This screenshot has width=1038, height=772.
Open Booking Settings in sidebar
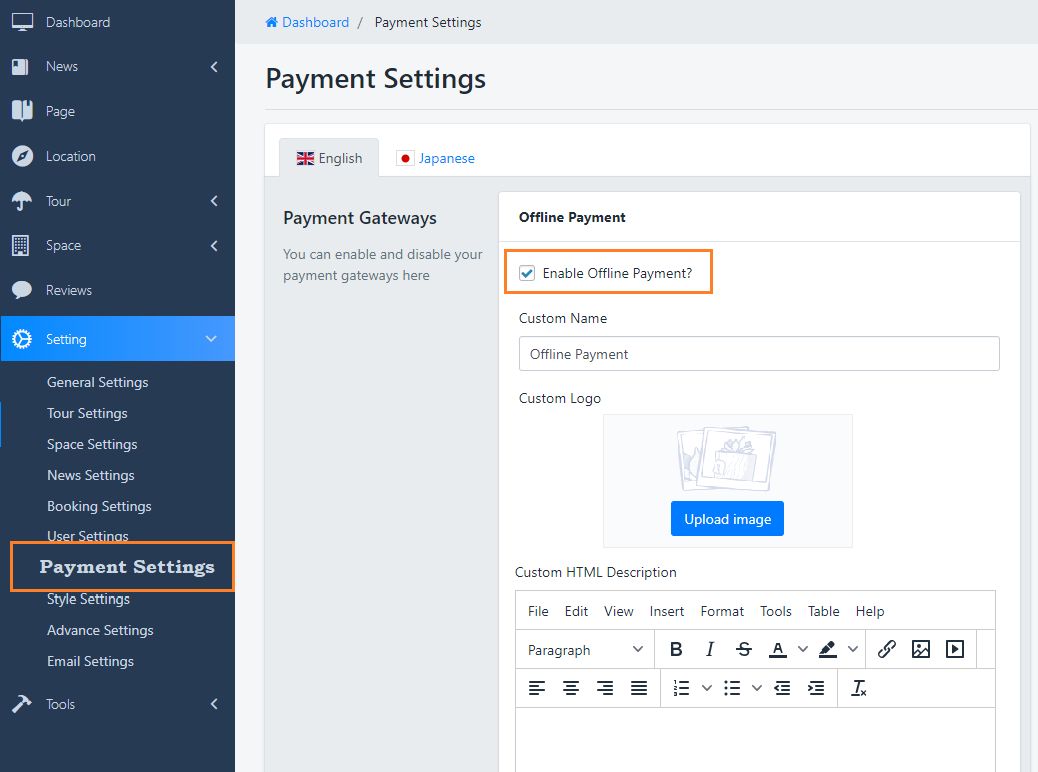click(99, 506)
